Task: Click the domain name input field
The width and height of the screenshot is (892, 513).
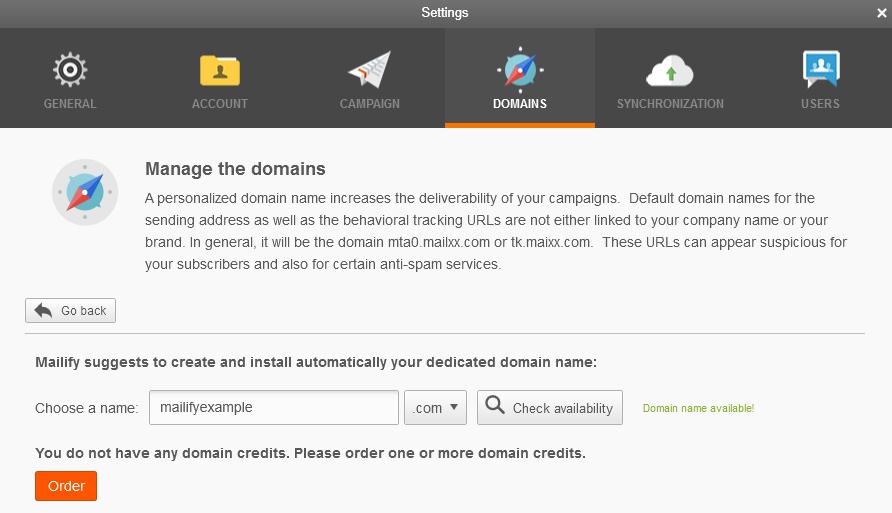Action: (x=274, y=407)
